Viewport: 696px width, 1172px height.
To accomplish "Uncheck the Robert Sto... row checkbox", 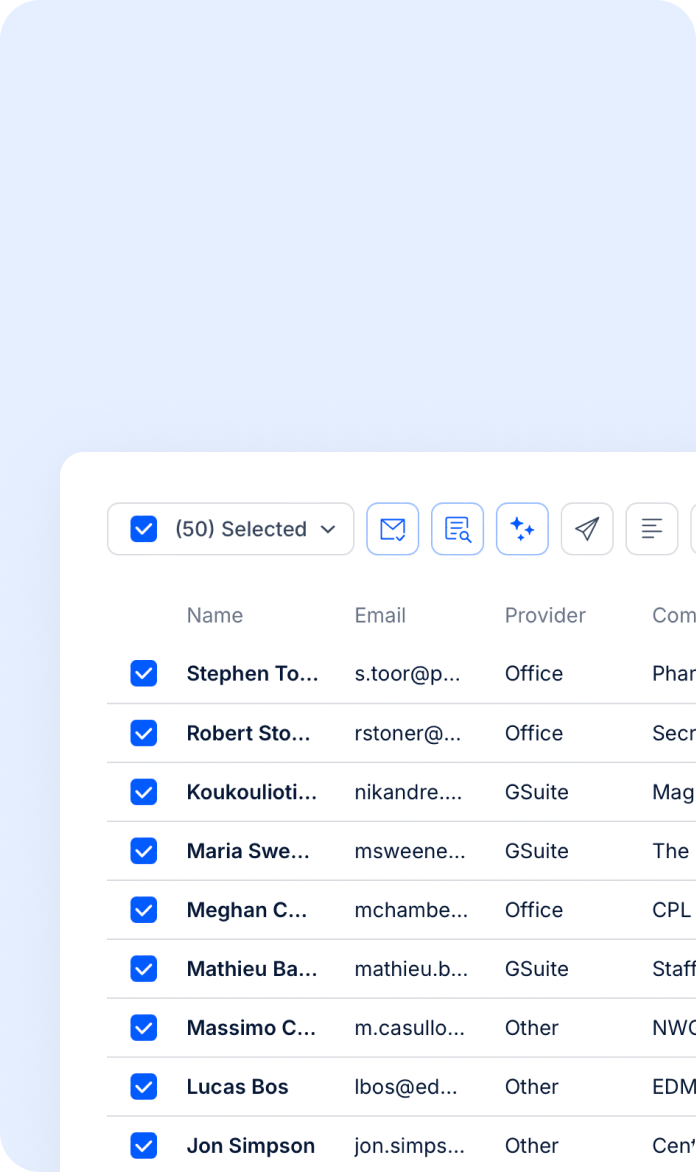I will 144,732.
